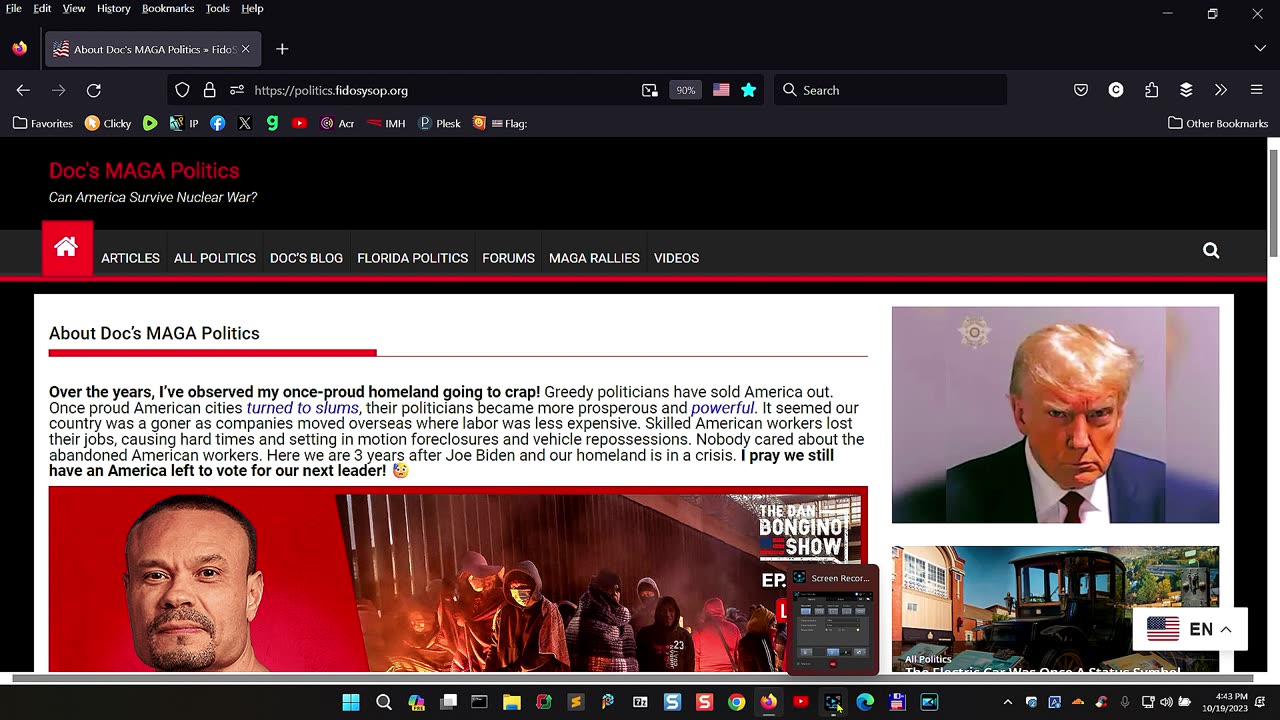
Task: Click the Doc's MAGA Politics site title
Action: [x=144, y=171]
